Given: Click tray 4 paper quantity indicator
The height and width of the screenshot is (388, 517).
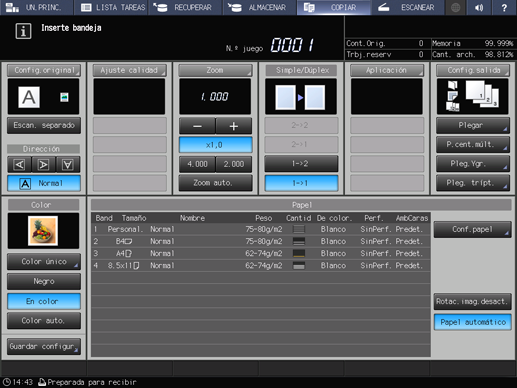Looking at the screenshot, I should click(299, 266).
